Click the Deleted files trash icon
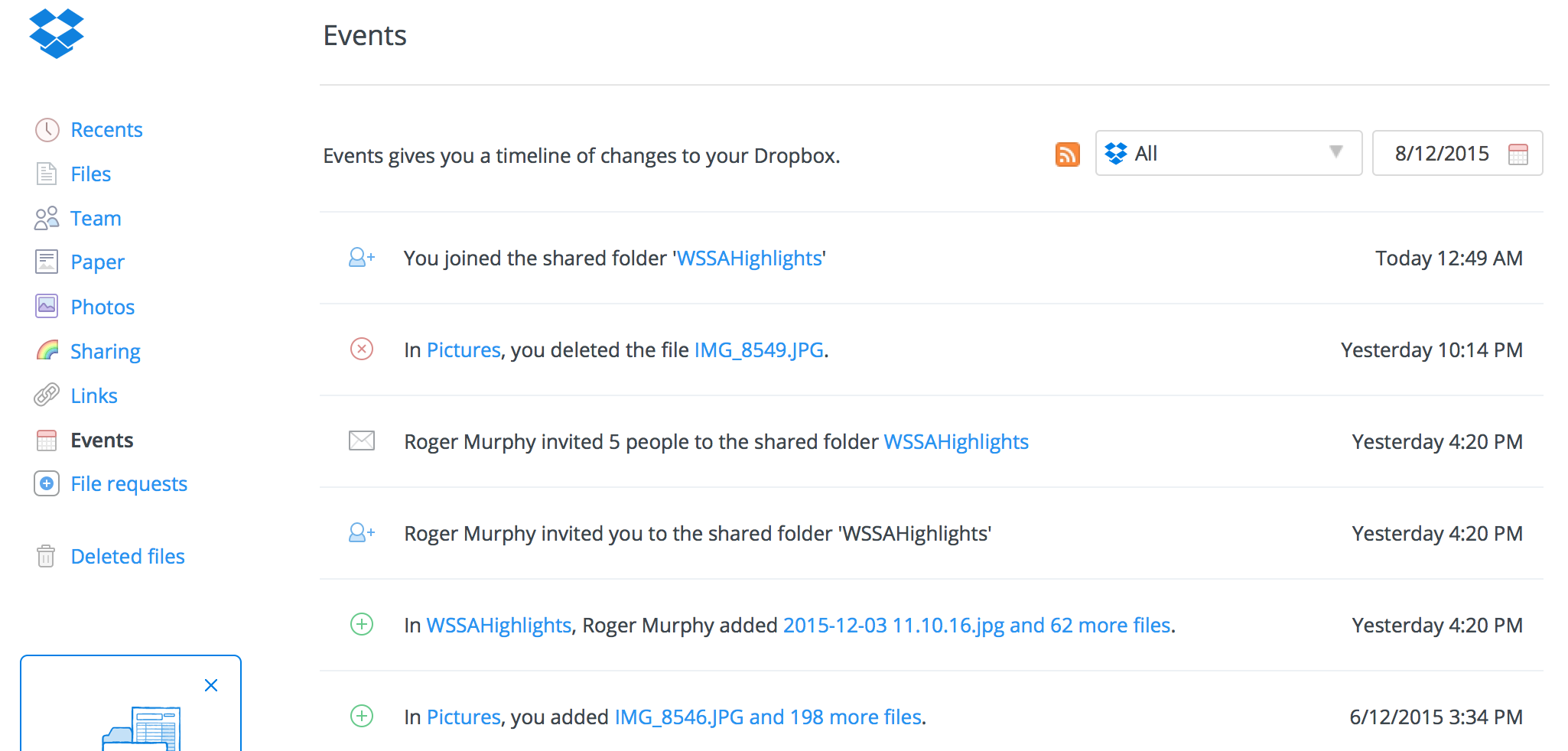1568x751 pixels. [x=46, y=556]
